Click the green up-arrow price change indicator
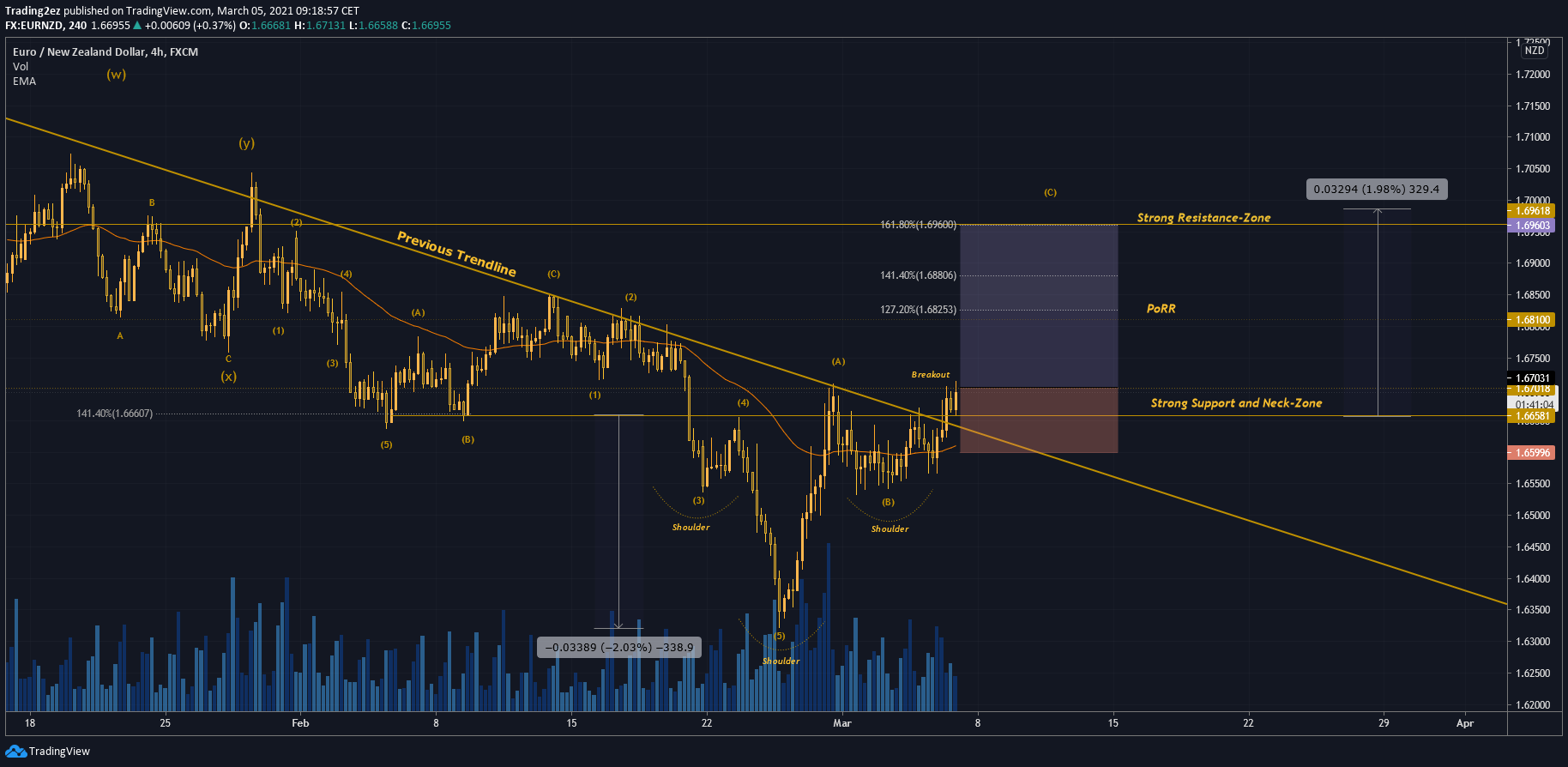The height and width of the screenshot is (767, 1568). click(x=137, y=26)
